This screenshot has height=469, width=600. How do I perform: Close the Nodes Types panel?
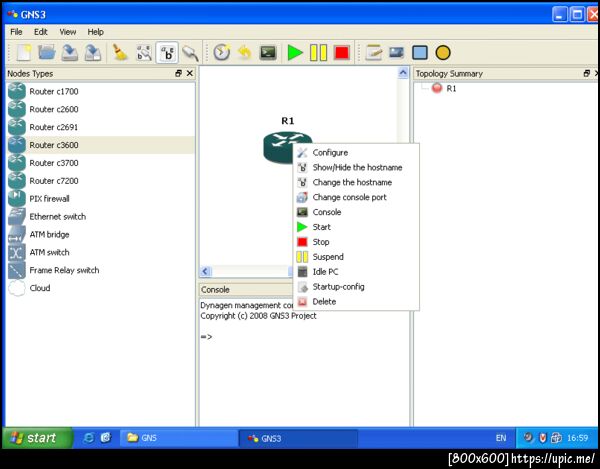click(x=190, y=73)
